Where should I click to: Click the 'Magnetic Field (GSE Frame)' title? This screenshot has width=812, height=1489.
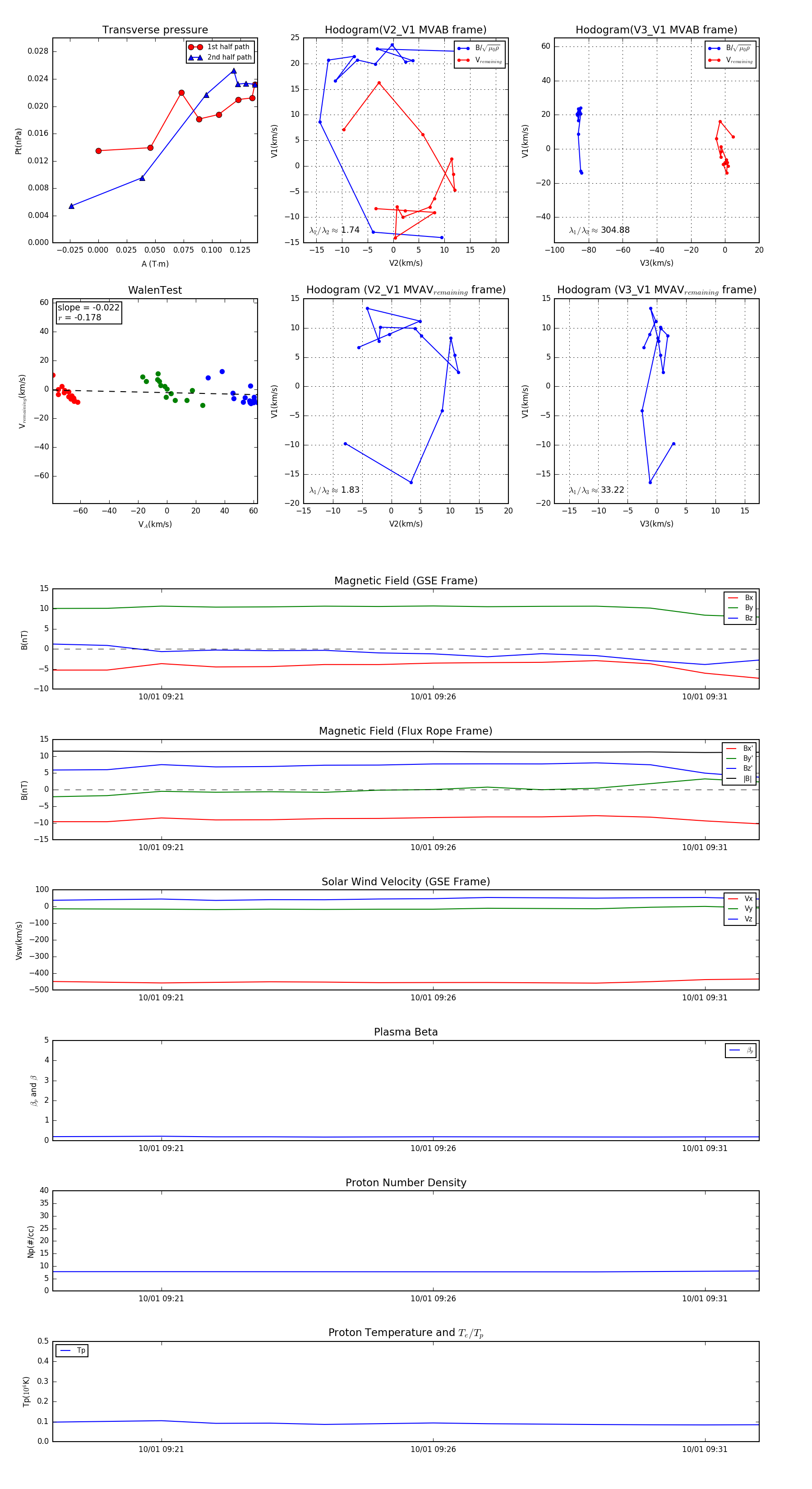406,581
